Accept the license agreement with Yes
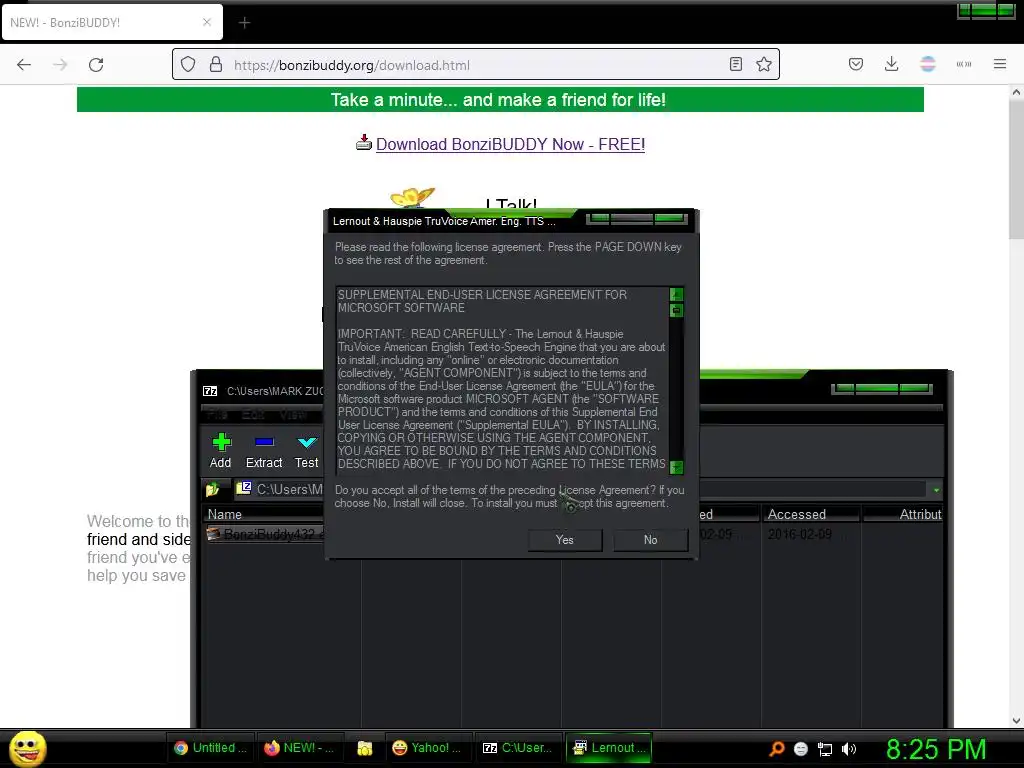This screenshot has width=1024, height=768. click(x=565, y=540)
